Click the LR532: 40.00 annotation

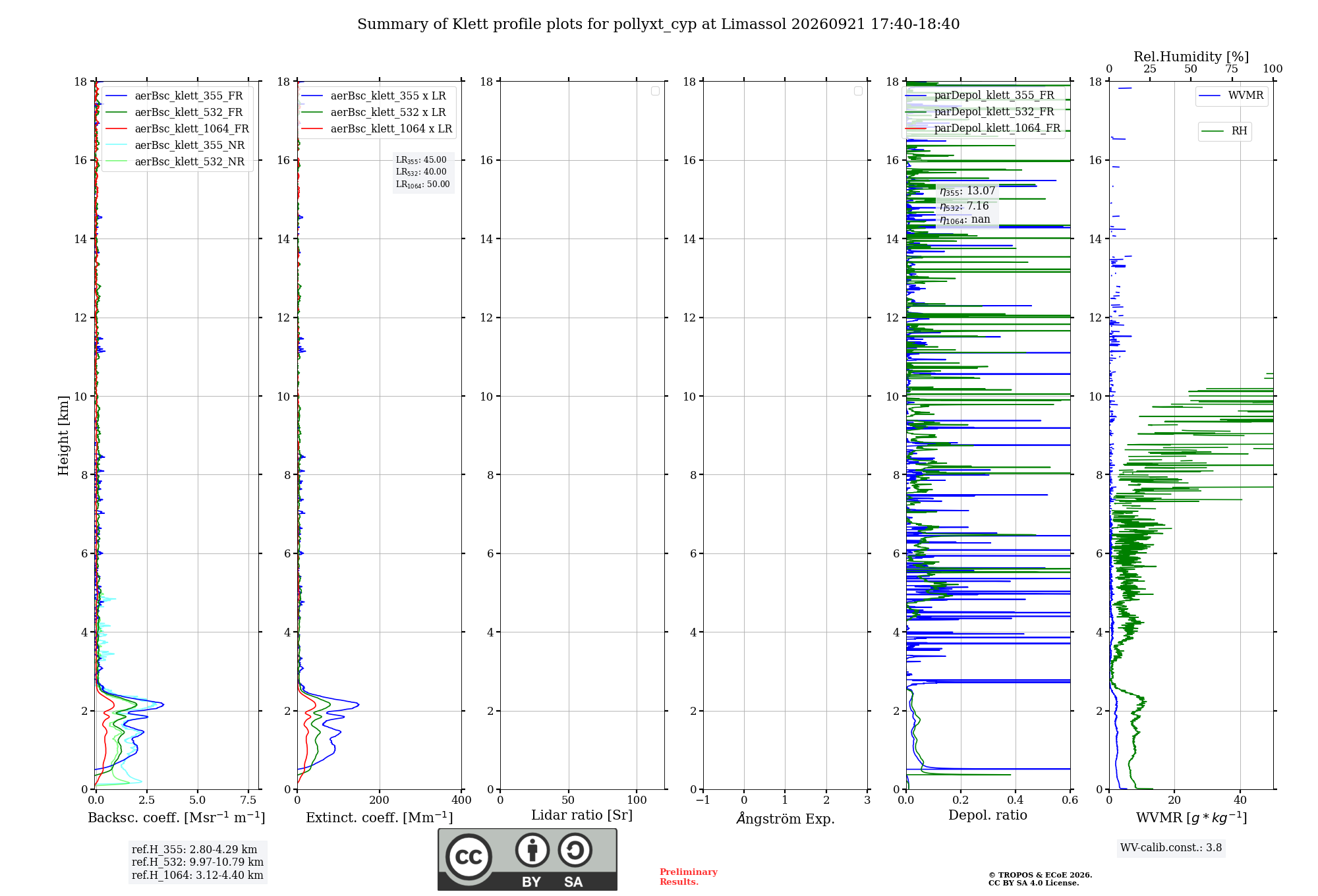(x=421, y=172)
